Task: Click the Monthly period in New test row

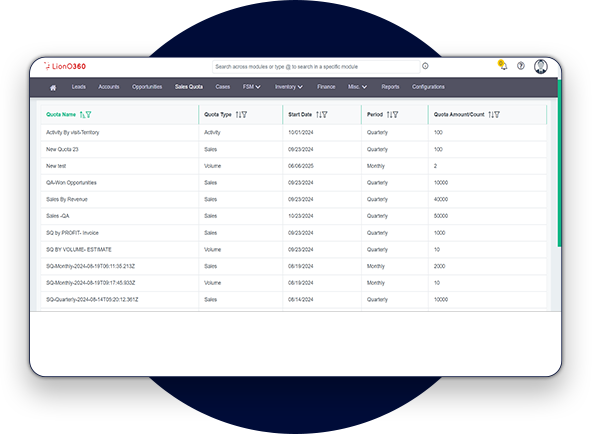Action: (376, 166)
